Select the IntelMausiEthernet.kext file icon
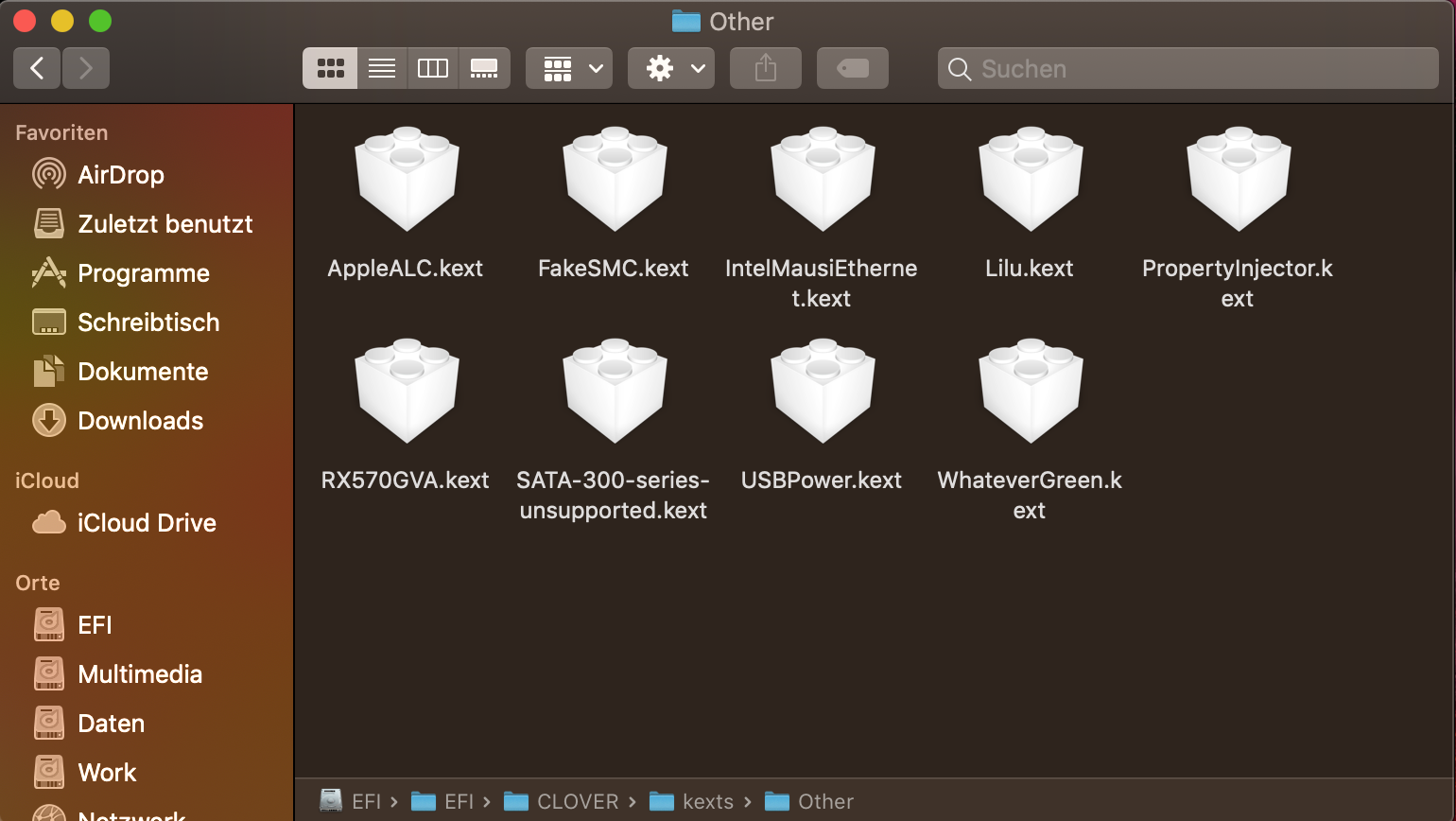Screen dimensions: 1456x821 (823, 179)
